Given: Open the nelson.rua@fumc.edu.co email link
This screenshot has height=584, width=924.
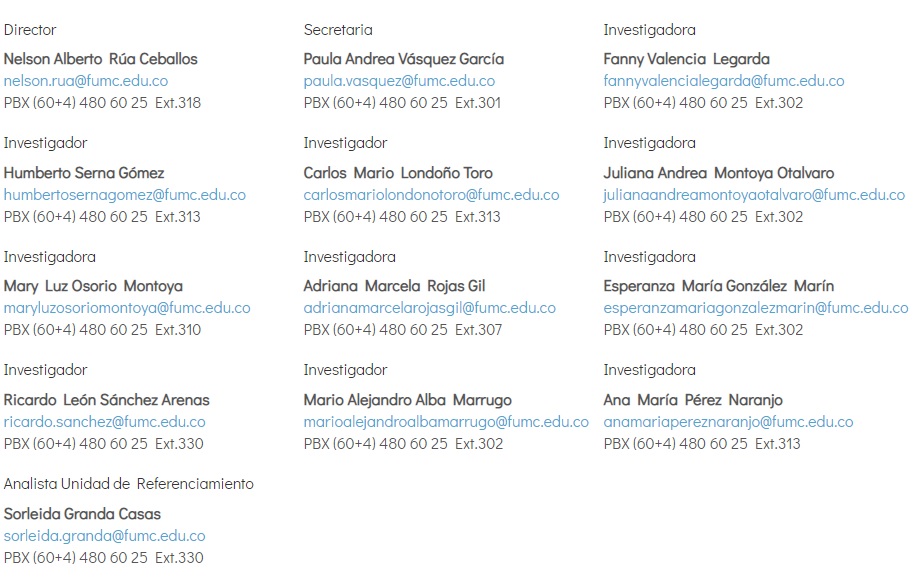Looking at the screenshot, I should coord(86,81).
